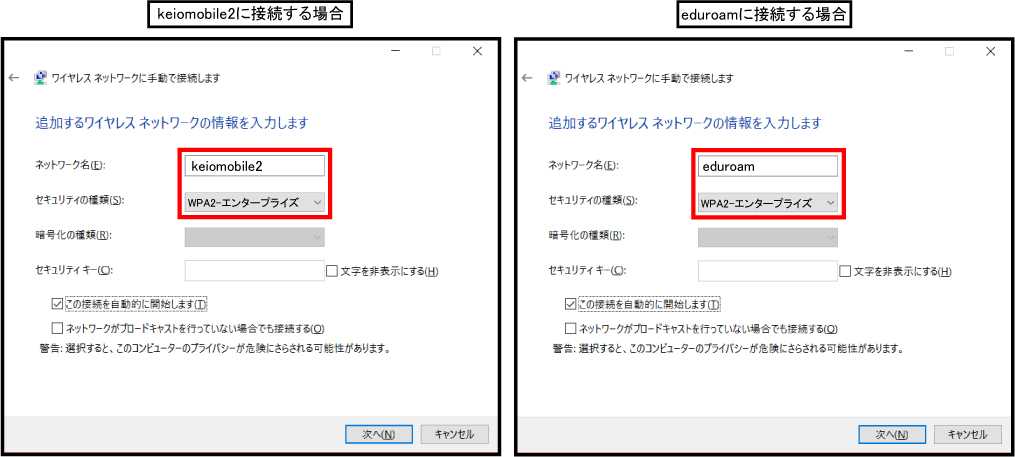Enable hide characters checkbox in keiomobile2 dialog

(332, 271)
